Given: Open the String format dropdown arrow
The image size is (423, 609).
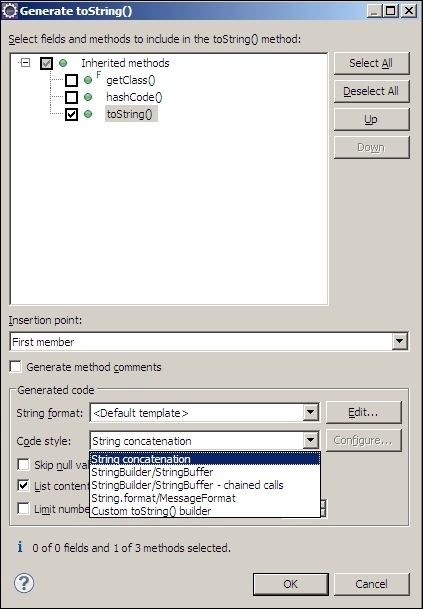Looking at the screenshot, I should [310, 412].
